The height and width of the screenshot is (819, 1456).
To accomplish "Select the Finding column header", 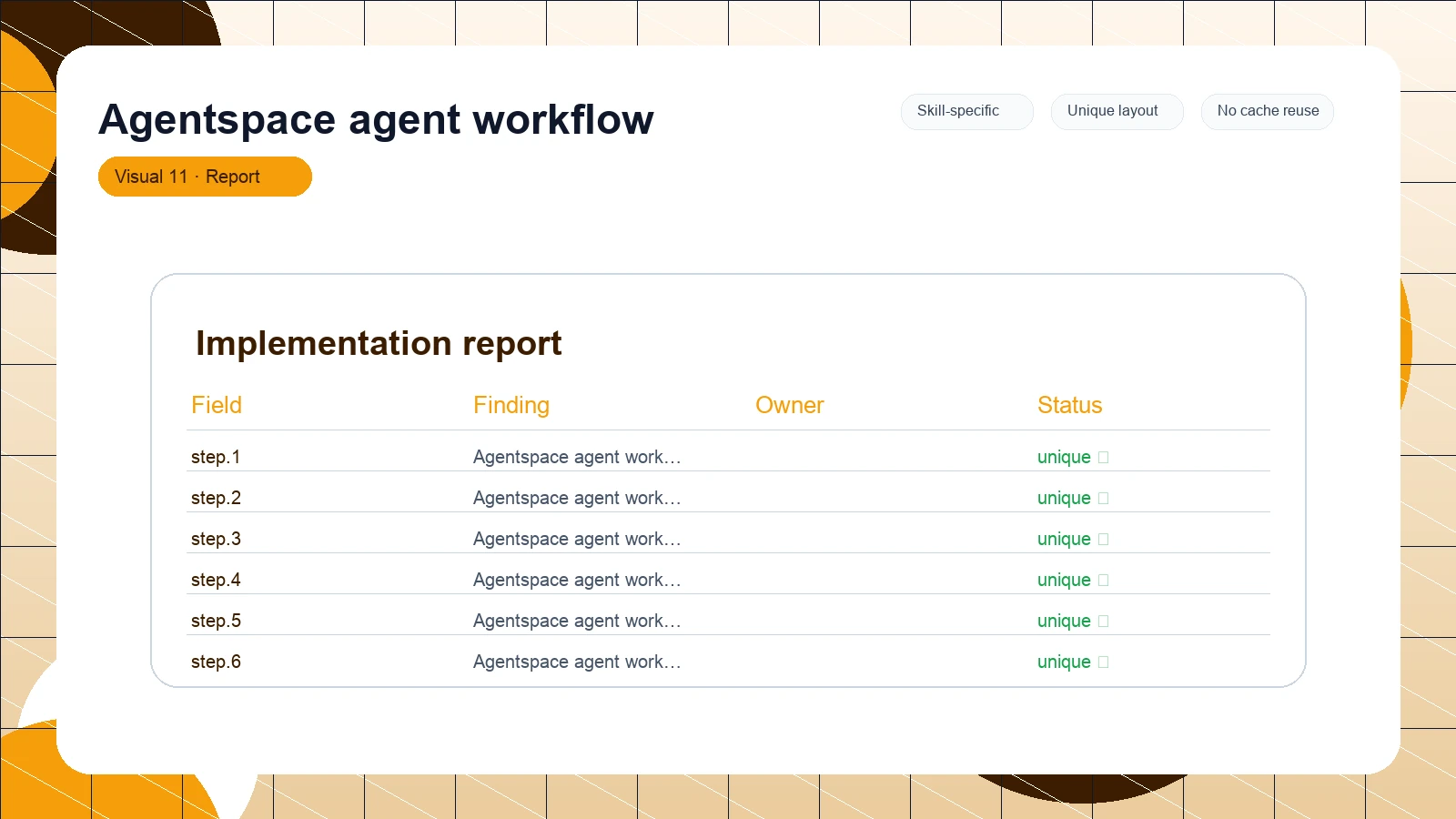I will click(511, 405).
